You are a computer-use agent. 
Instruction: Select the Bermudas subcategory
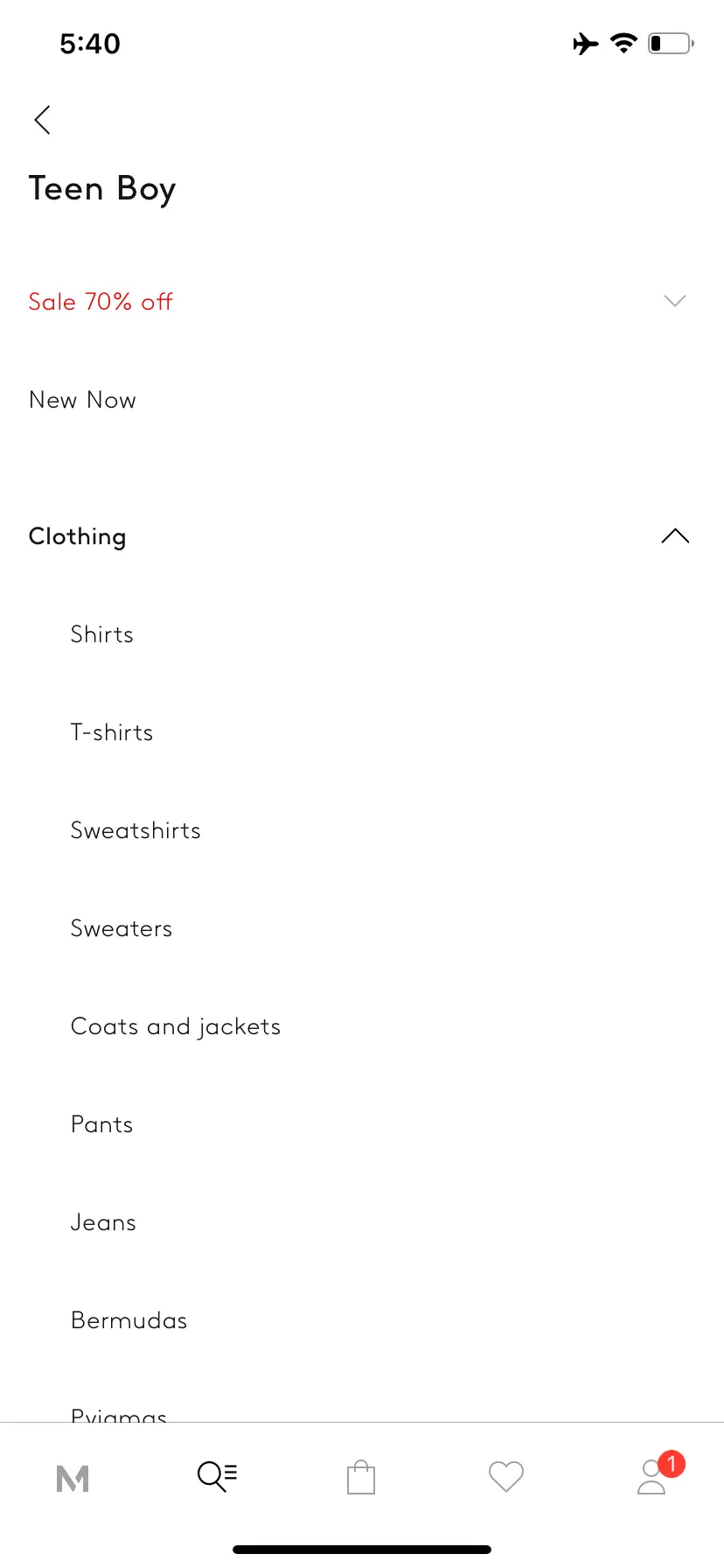129,1320
